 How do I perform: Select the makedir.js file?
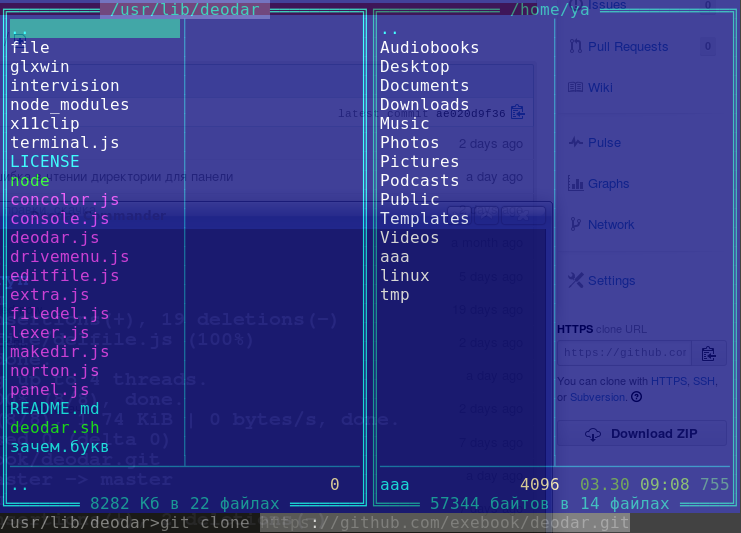click(60, 352)
